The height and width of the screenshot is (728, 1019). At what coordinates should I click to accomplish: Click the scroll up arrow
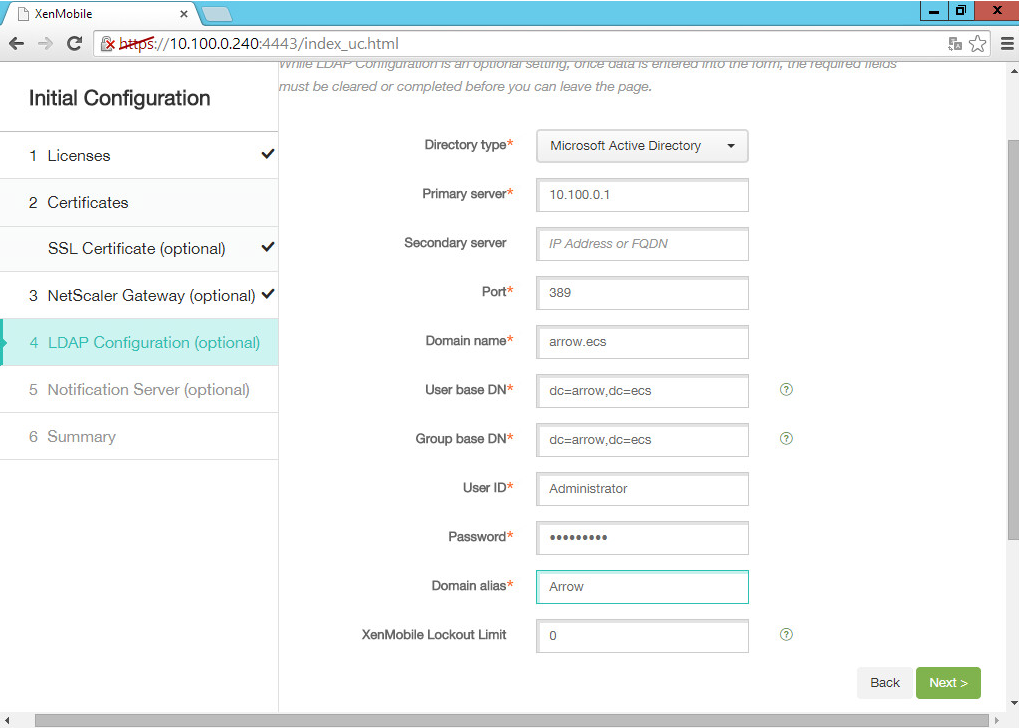(x=1013, y=70)
